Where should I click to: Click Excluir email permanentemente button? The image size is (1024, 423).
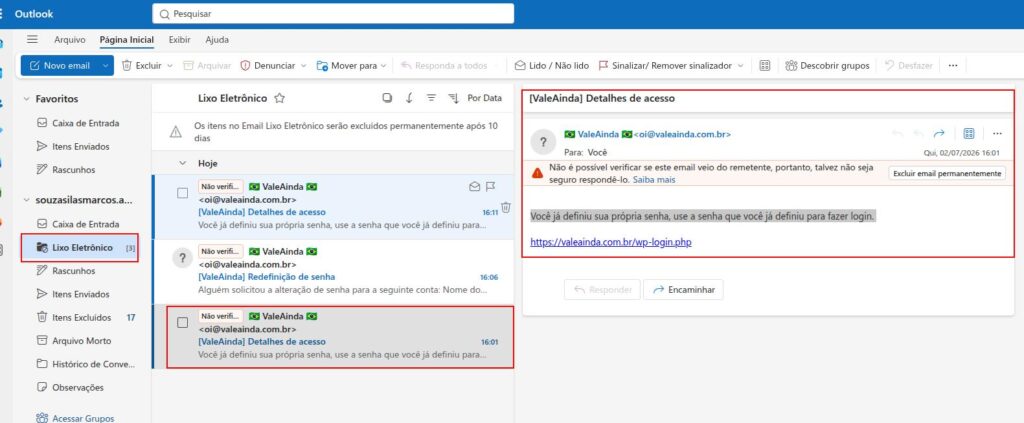tap(947, 174)
